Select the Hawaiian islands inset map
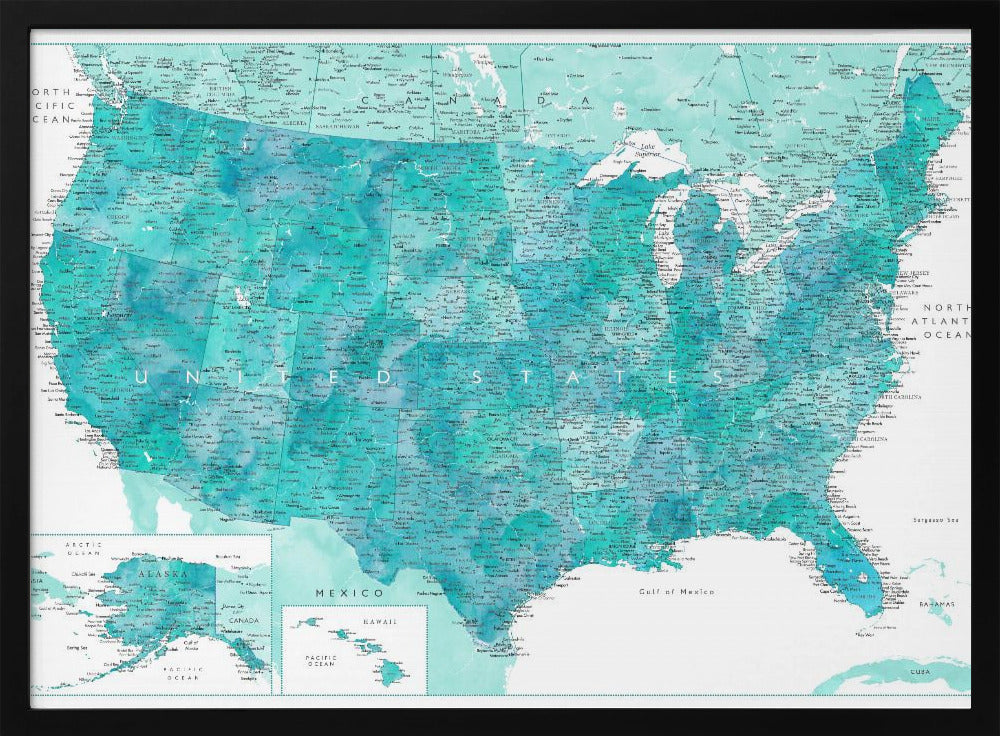Image resolution: width=1000 pixels, height=736 pixels. (x=355, y=650)
